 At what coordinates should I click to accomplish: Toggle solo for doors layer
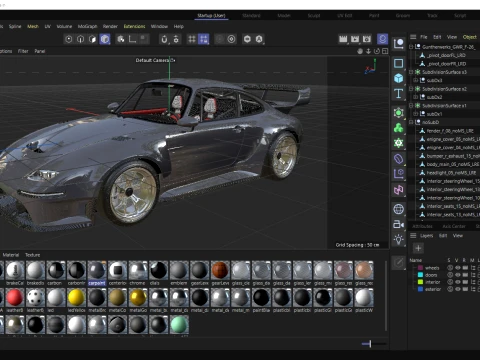[x=450, y=275]
